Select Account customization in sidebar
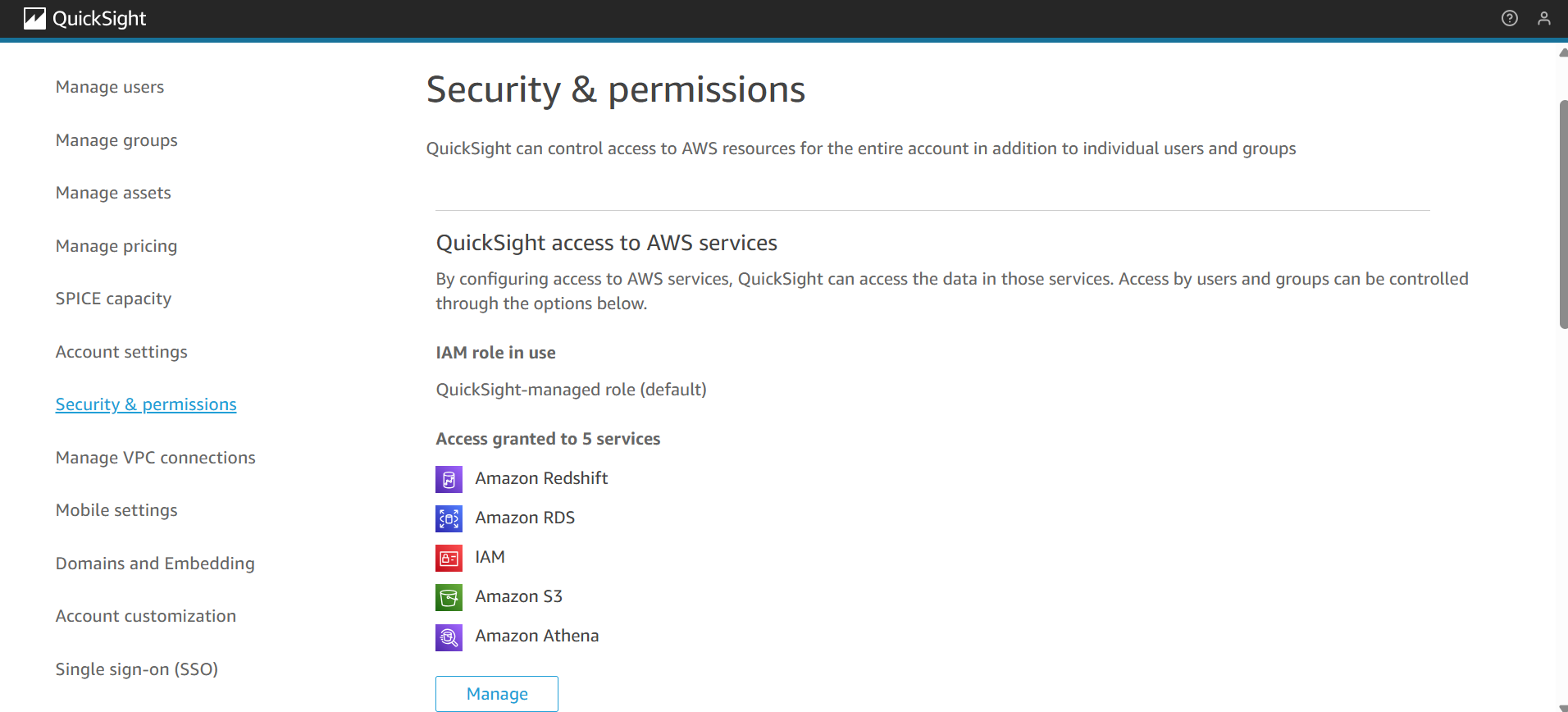The height and width of the screenshot is (712, 1568). coord(146,616)
